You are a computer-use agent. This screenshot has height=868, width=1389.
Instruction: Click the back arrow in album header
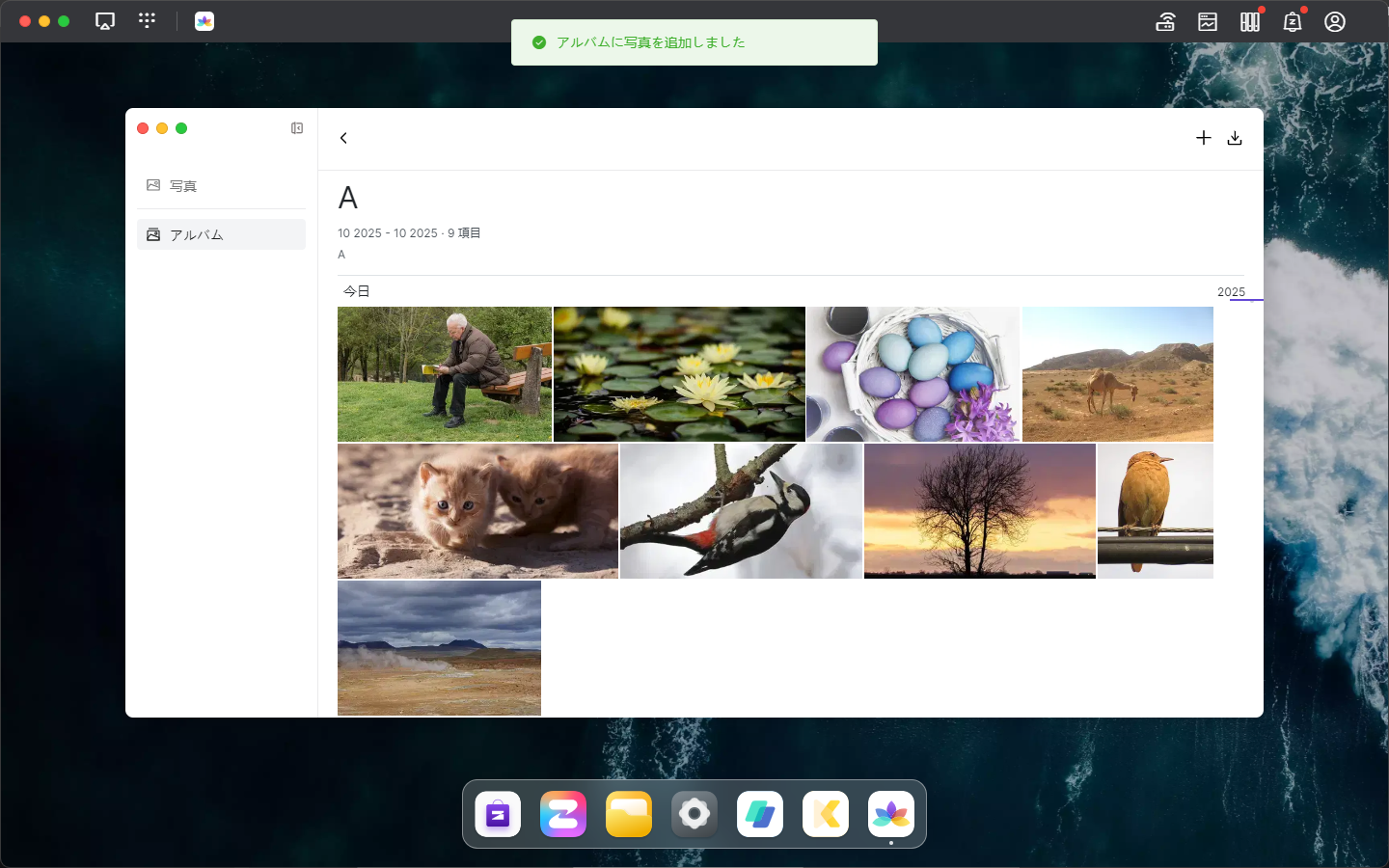(x=343, y=138)
